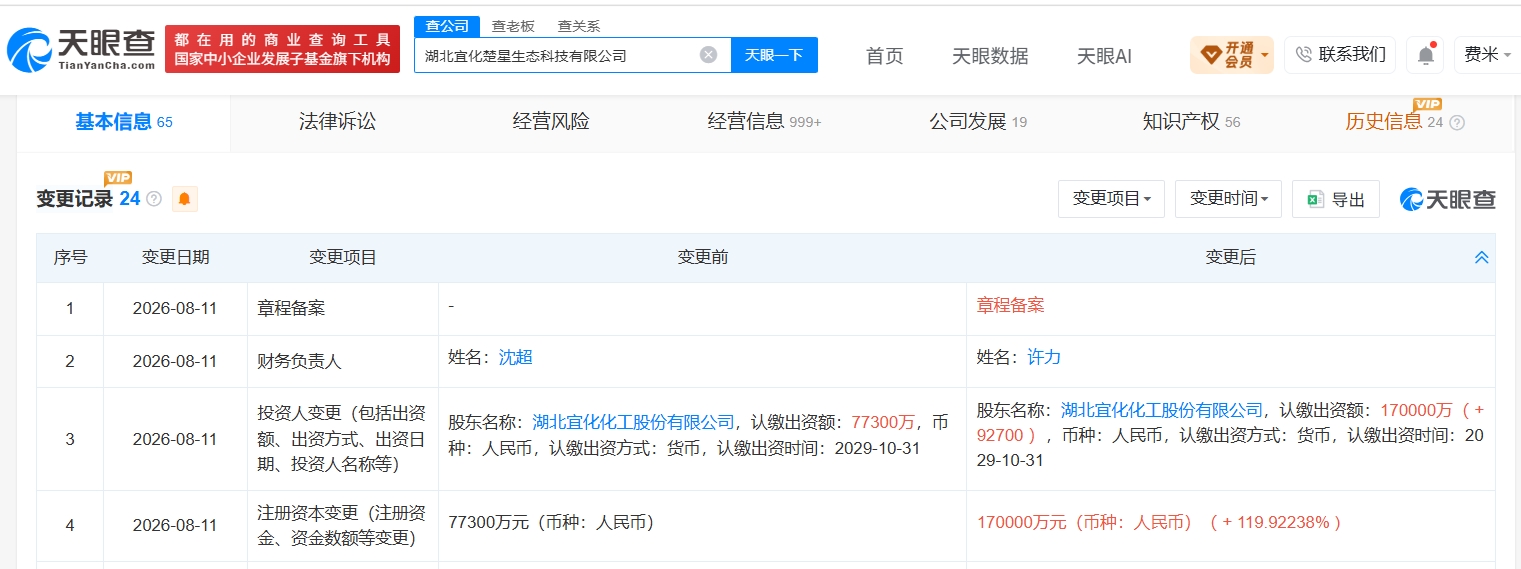Screen dimensions: 1521x569
Task: Expand the 开通会员 dropdown arrow
Action: click(1266, 55)
